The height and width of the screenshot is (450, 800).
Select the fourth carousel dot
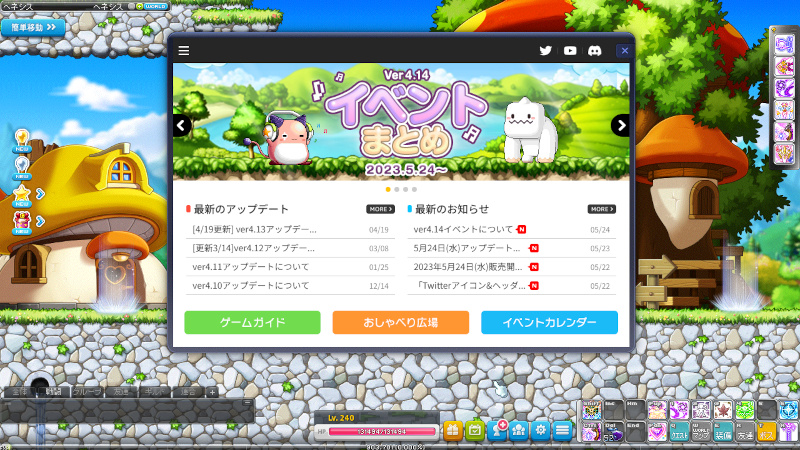(414, 189)
